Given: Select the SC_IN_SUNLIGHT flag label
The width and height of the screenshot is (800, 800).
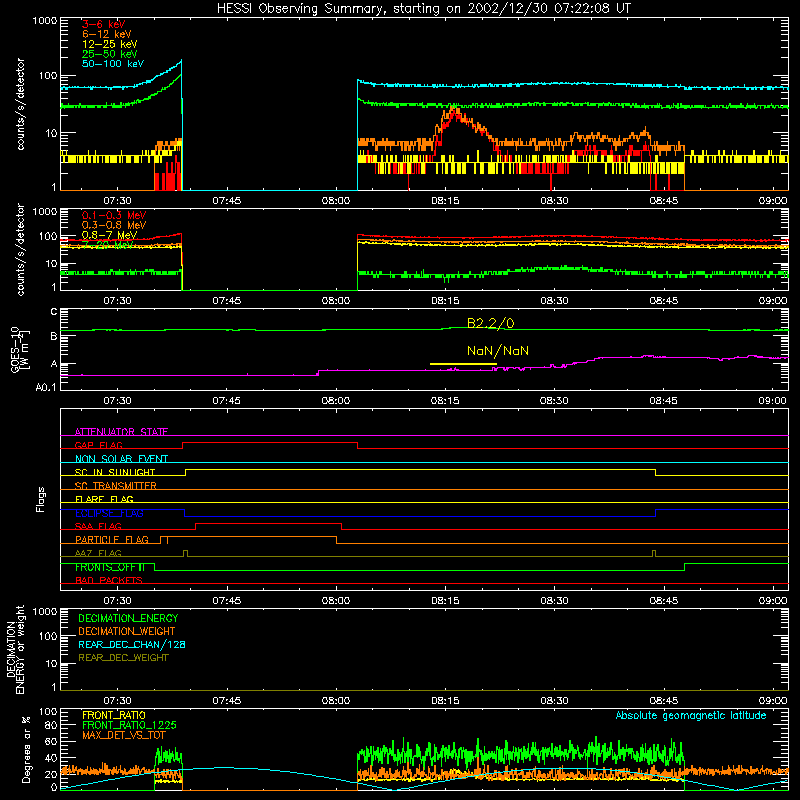Looking at the screenshot, I should (115, 472).
